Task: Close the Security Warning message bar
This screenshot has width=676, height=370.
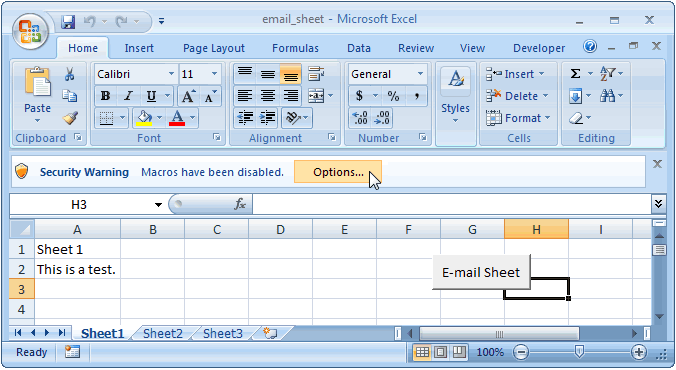Action: click(657, 164)
